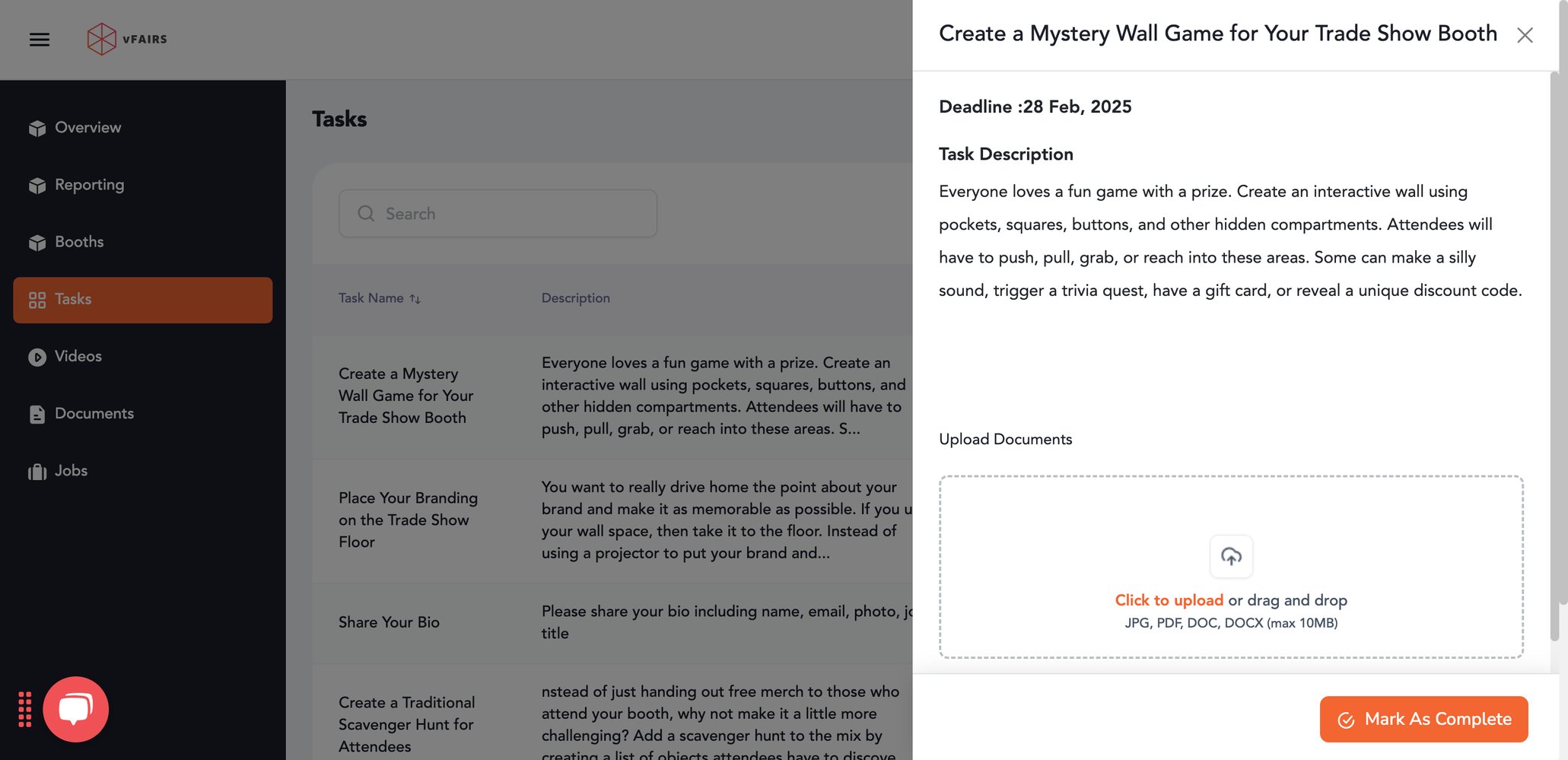Open the Booths section icon
Image resolution: width=1568 pixels, height=760 pixels.
(x=37, y=242)
